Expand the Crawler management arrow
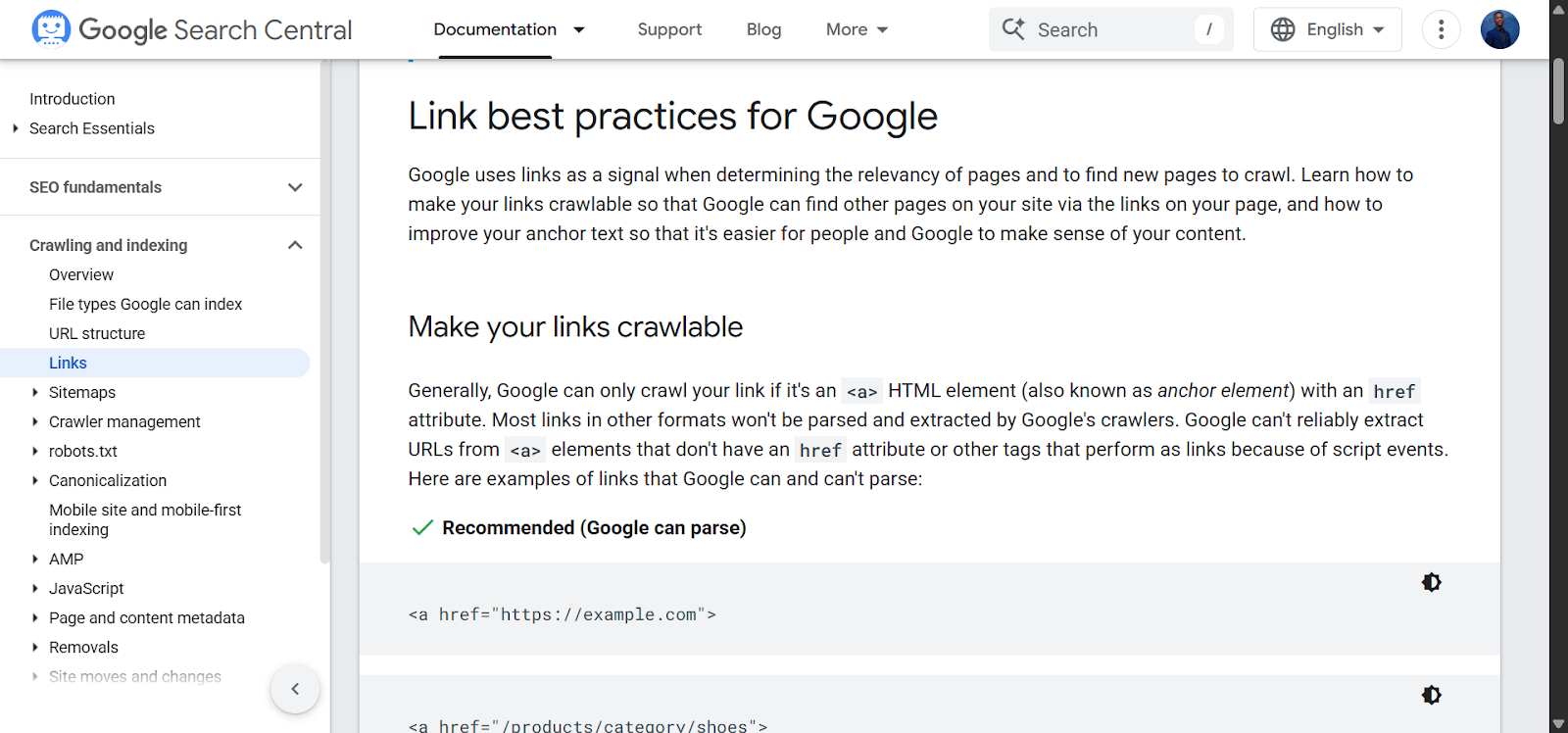The image size is (1568, 733). coord(35,421)
